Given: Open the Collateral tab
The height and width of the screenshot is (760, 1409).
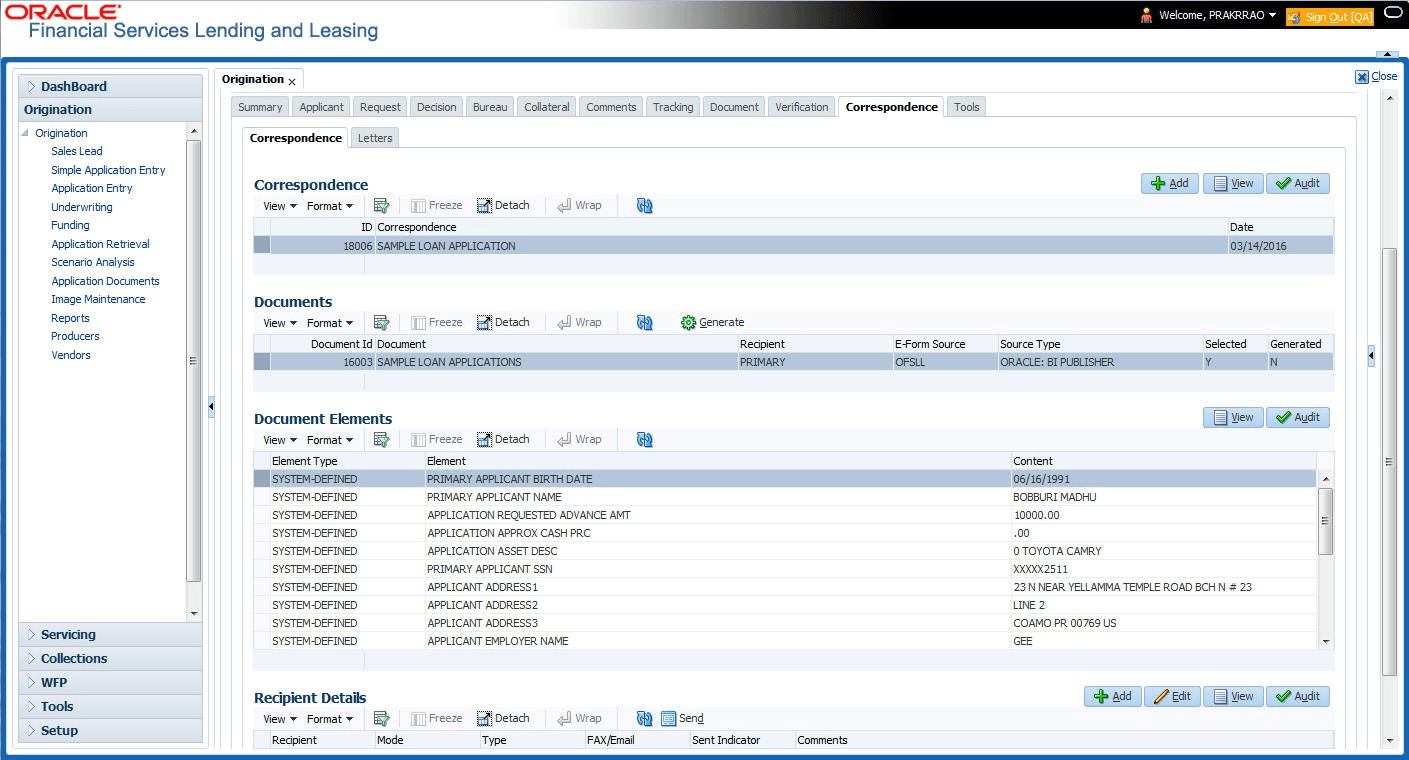Looking at the screenshot, I should coord(547,107).
